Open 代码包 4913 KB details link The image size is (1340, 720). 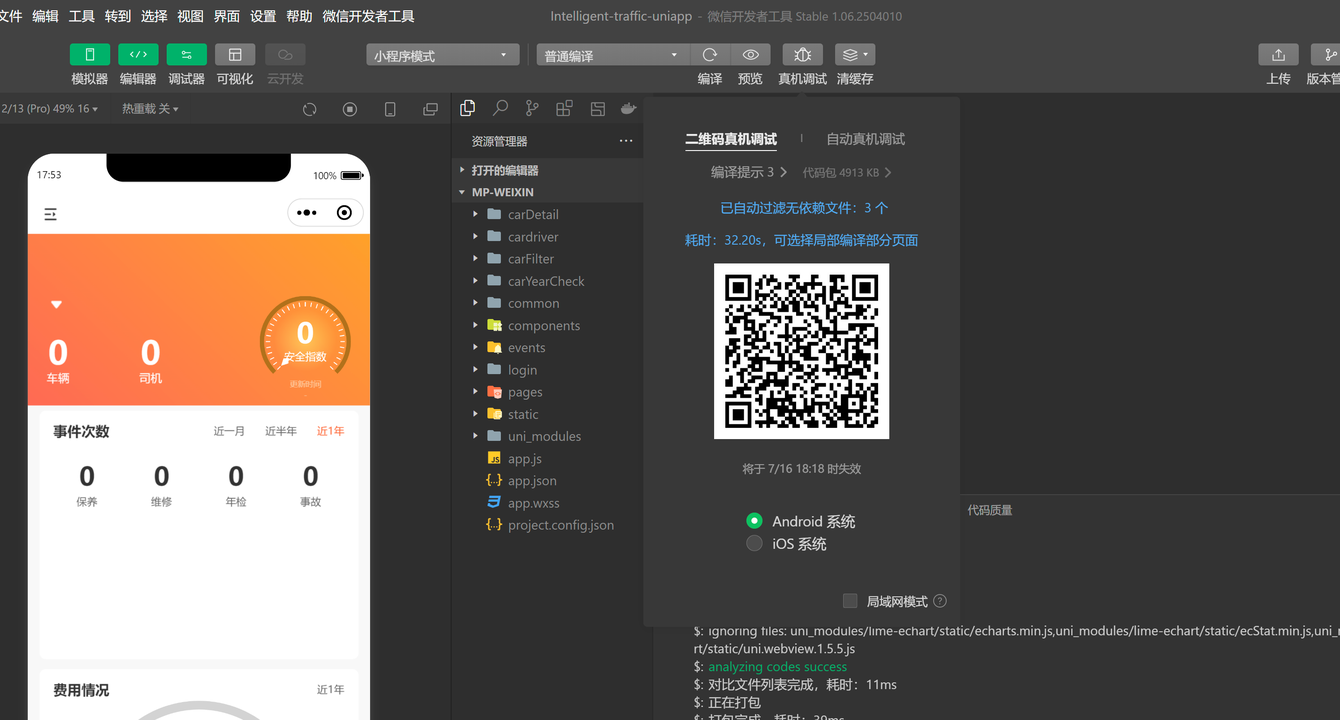point(847,172)
